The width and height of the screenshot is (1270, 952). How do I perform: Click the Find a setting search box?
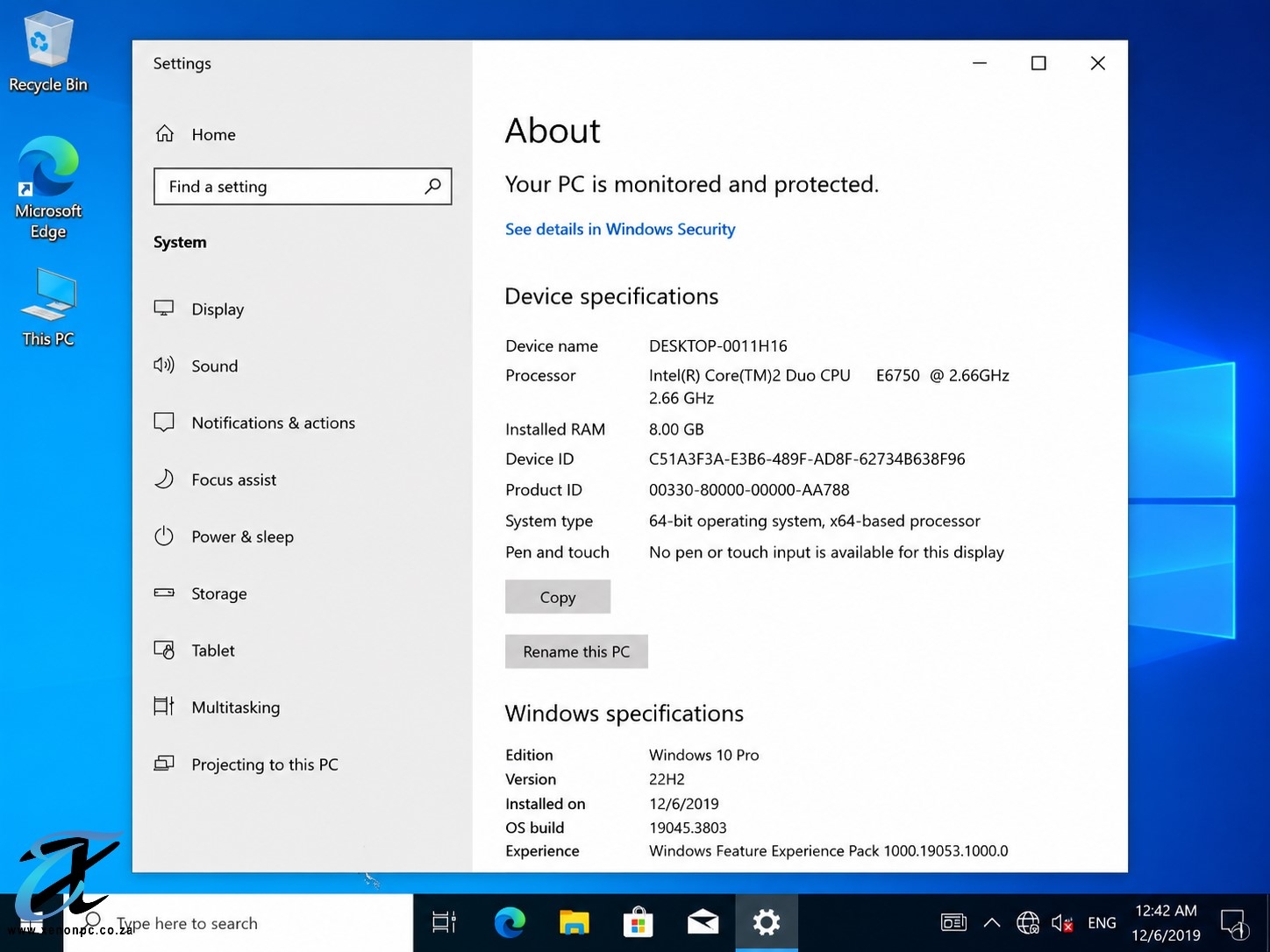(x=303, y=186)
